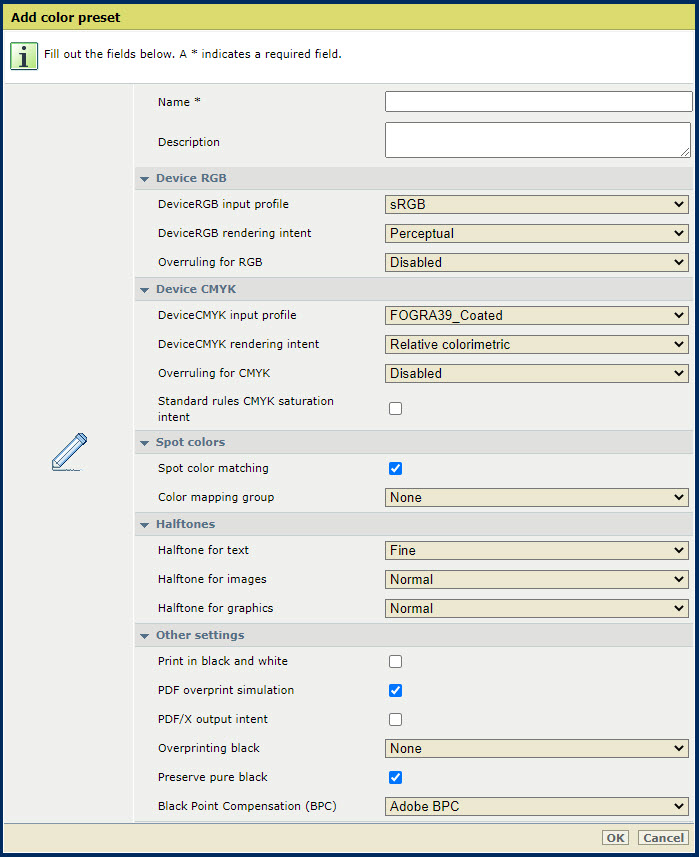
Task: Focus the Name input field
Action: tap(538, 102)
